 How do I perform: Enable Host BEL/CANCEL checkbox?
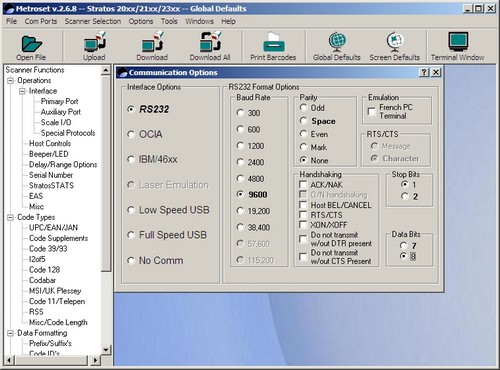(303, 205)
